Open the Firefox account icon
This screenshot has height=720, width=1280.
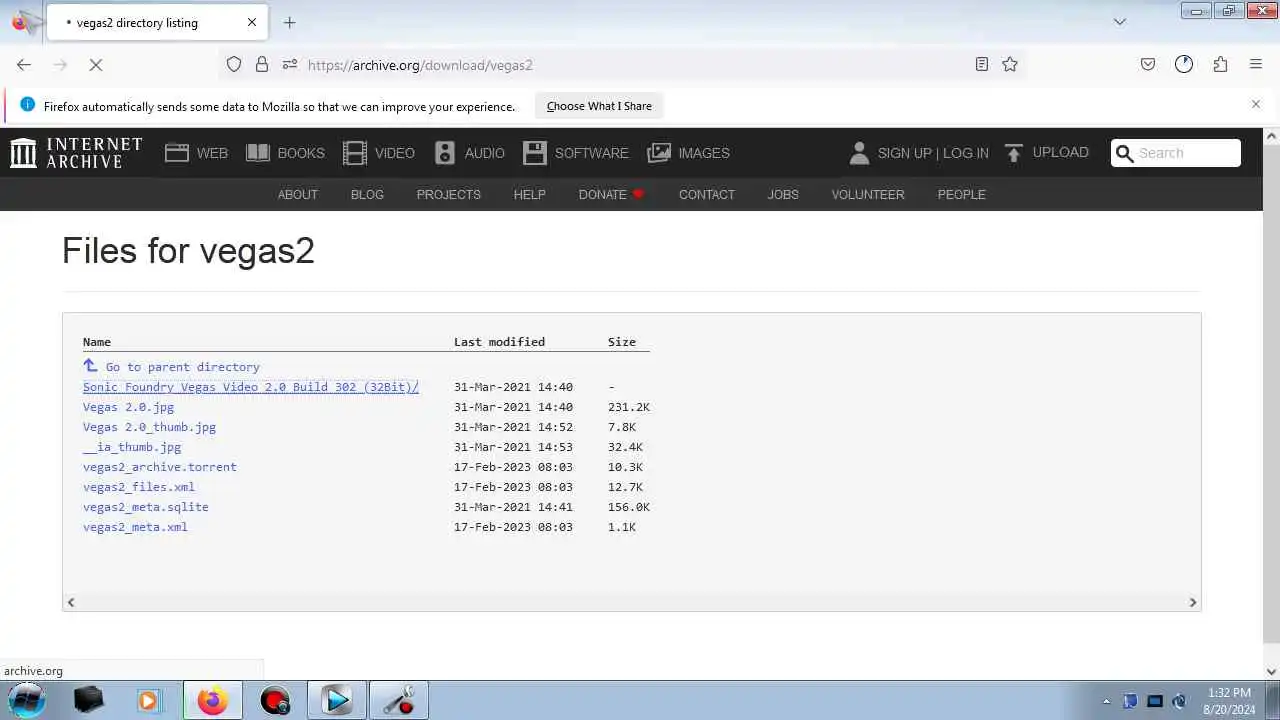pyautogui.click(x=1184, y=64)
